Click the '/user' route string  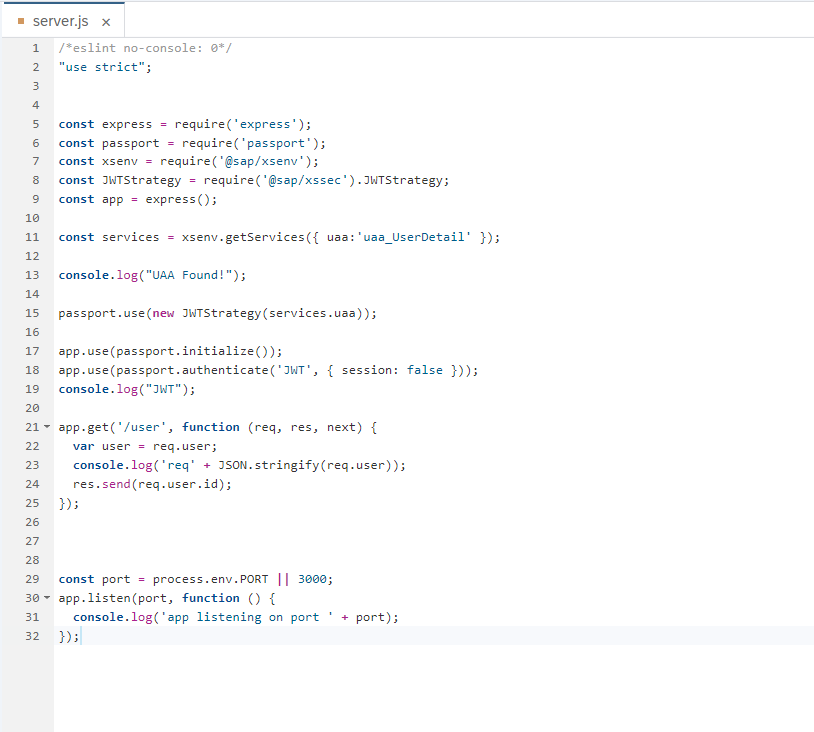[141, 427]
